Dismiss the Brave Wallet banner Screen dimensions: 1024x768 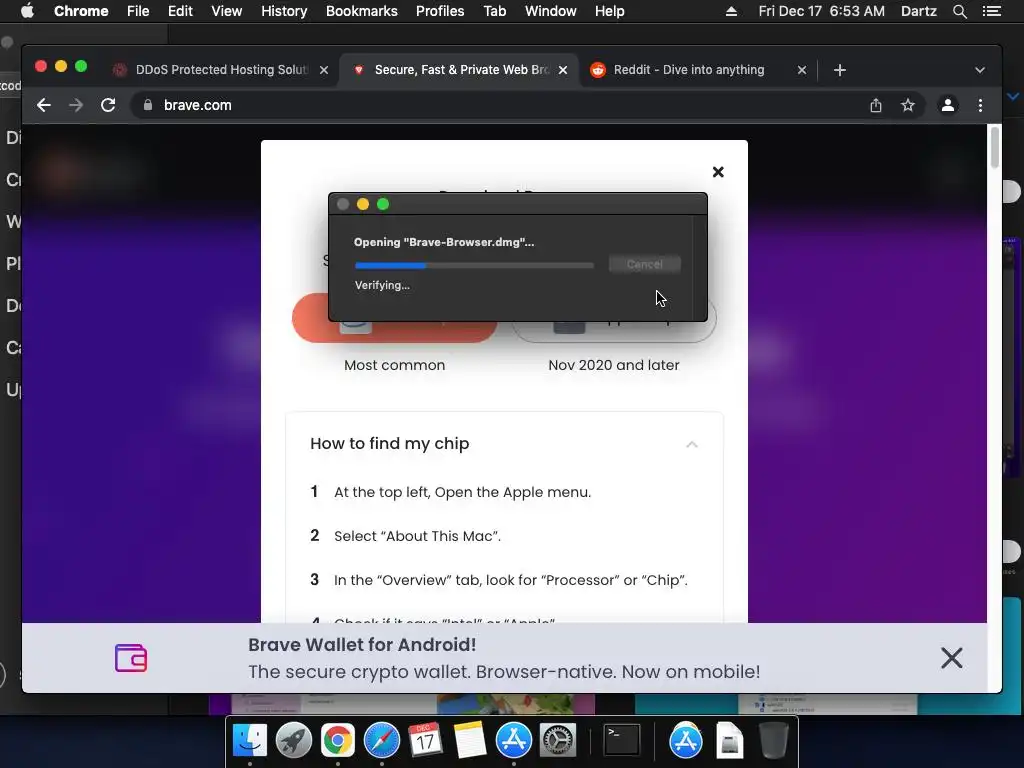(952, 658)
